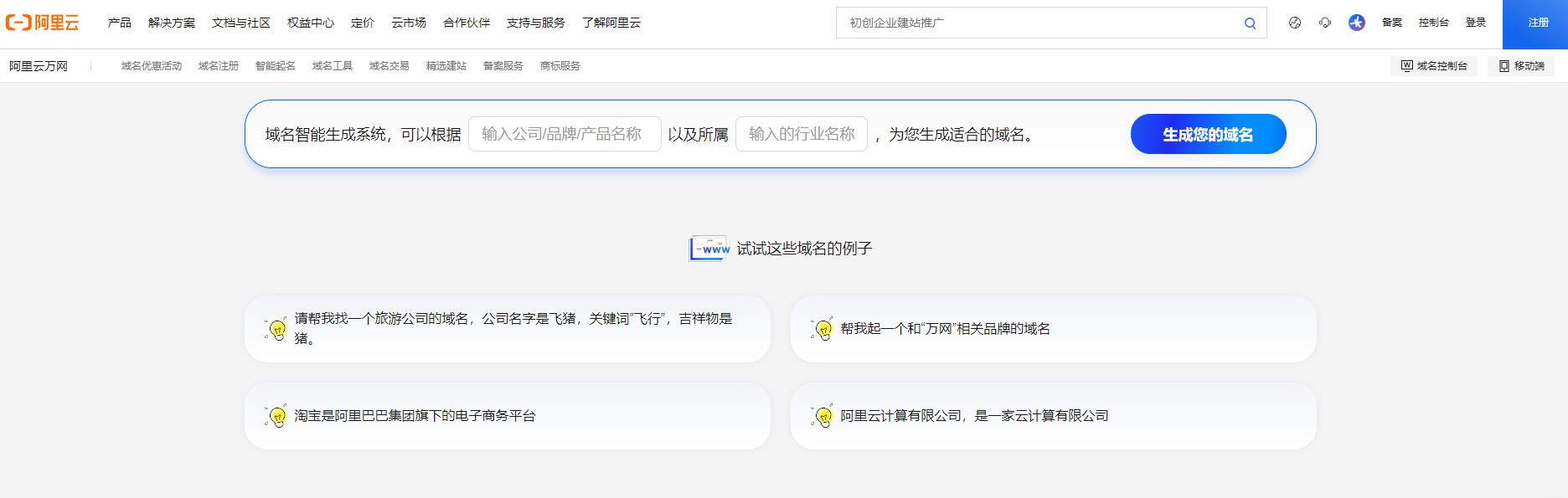
Task: Click the Alibaba Cloud (阿里云) logo
Action: pyautogui.click(x=42, y=23)
